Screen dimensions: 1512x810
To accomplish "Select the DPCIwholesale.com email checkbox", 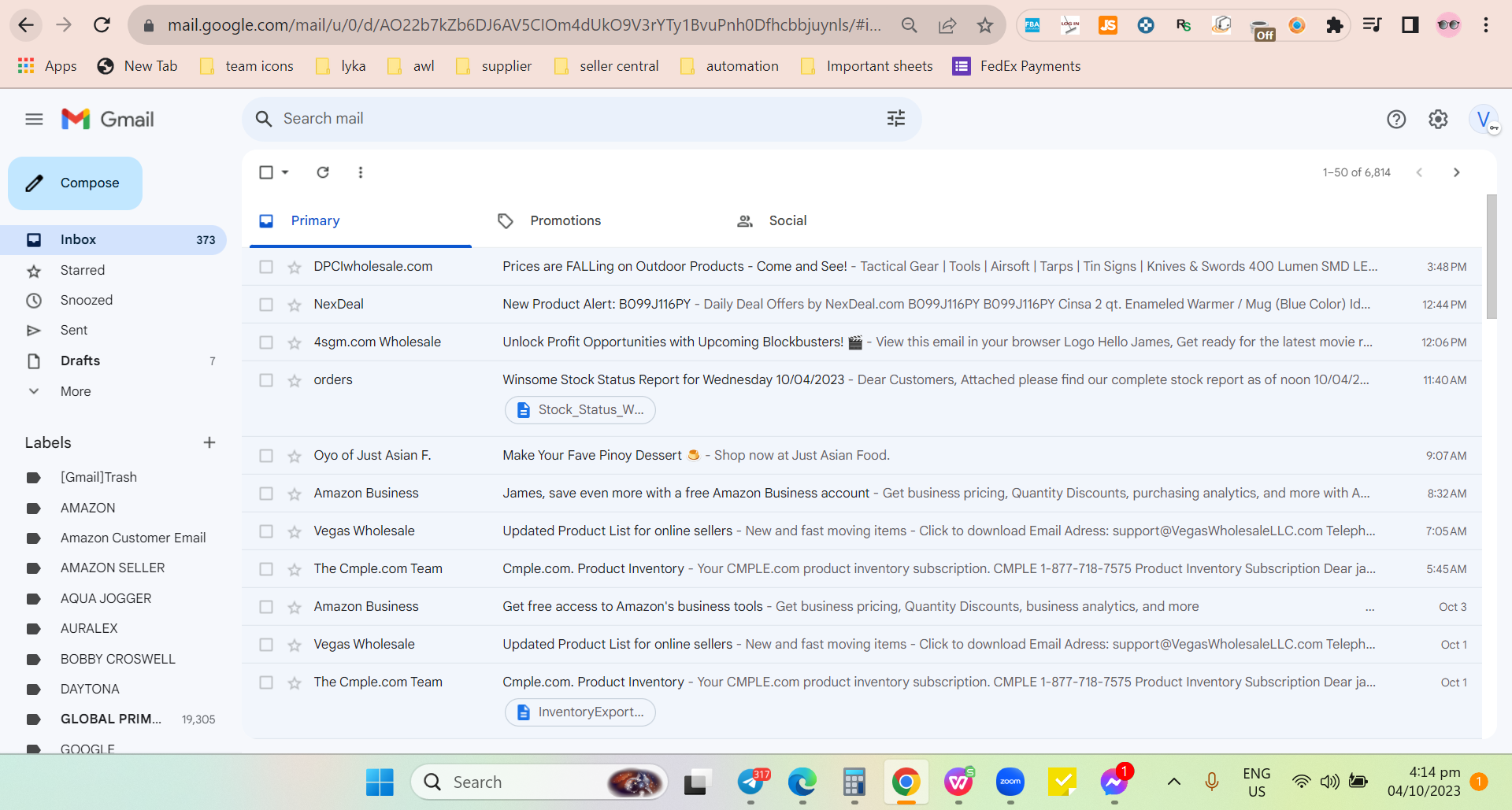I will coord(266,267).
